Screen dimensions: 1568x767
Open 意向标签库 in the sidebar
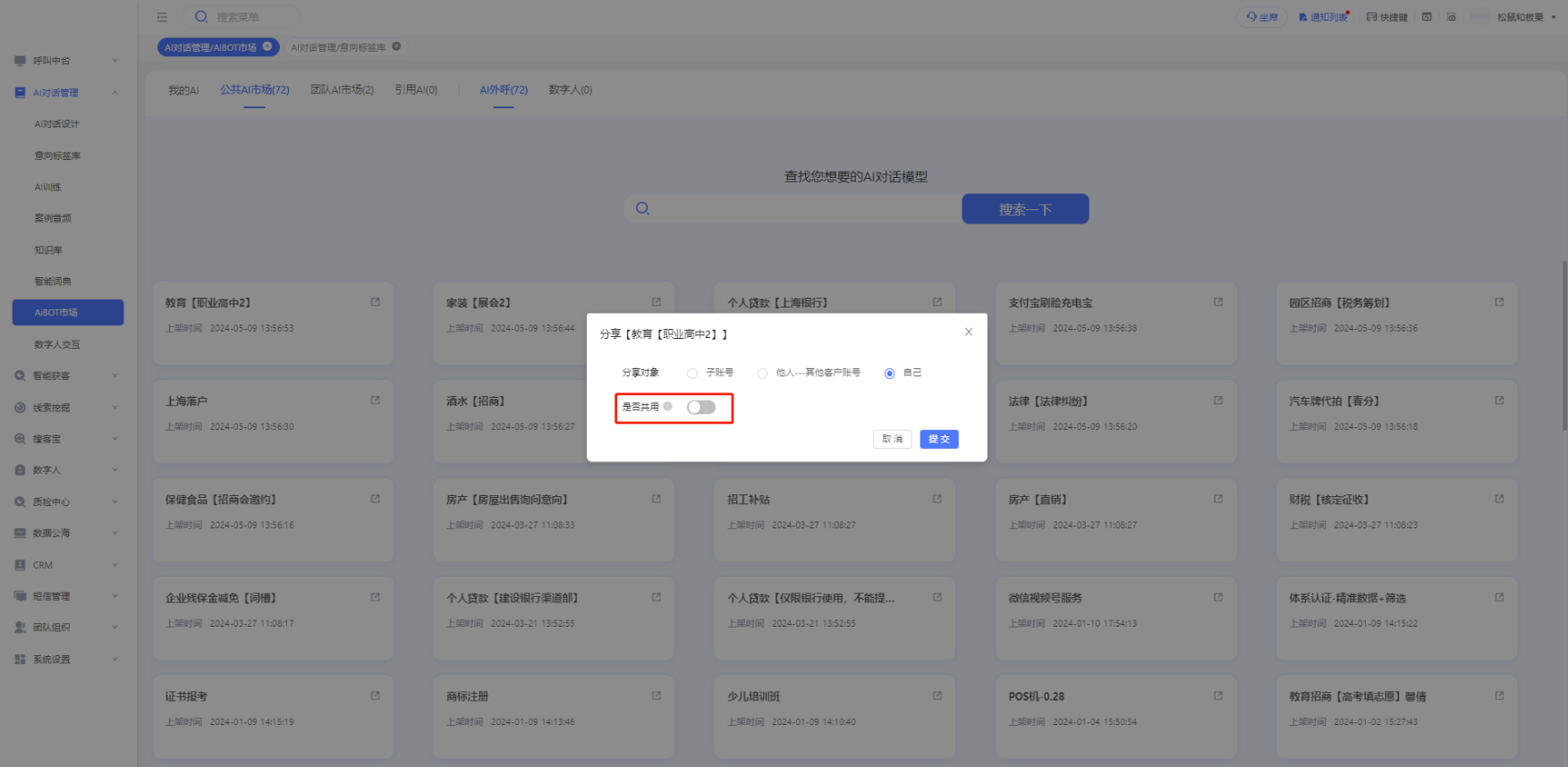[57, 156]
